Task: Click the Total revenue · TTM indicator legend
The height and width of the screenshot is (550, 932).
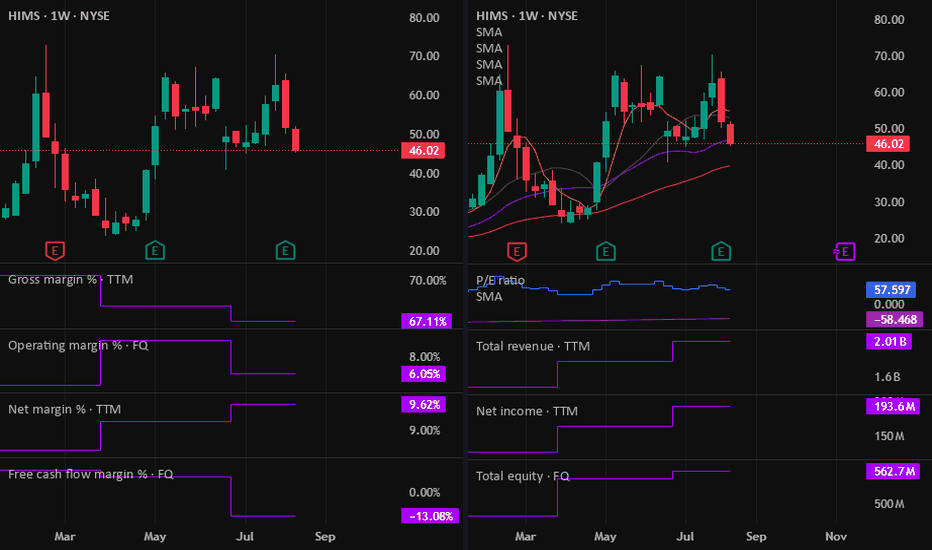Action: pyautogui.click(x=533, y=346)
